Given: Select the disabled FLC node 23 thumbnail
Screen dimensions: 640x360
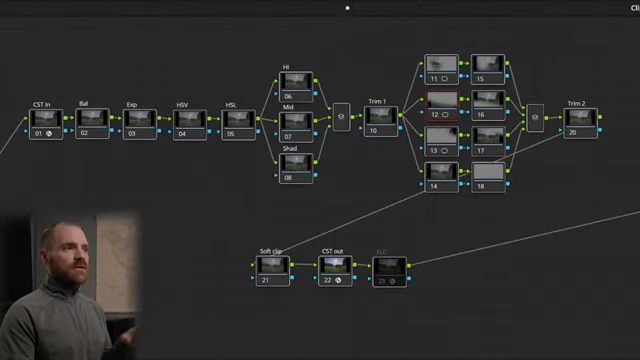Looking at the screenshot, I should [389, 267].
